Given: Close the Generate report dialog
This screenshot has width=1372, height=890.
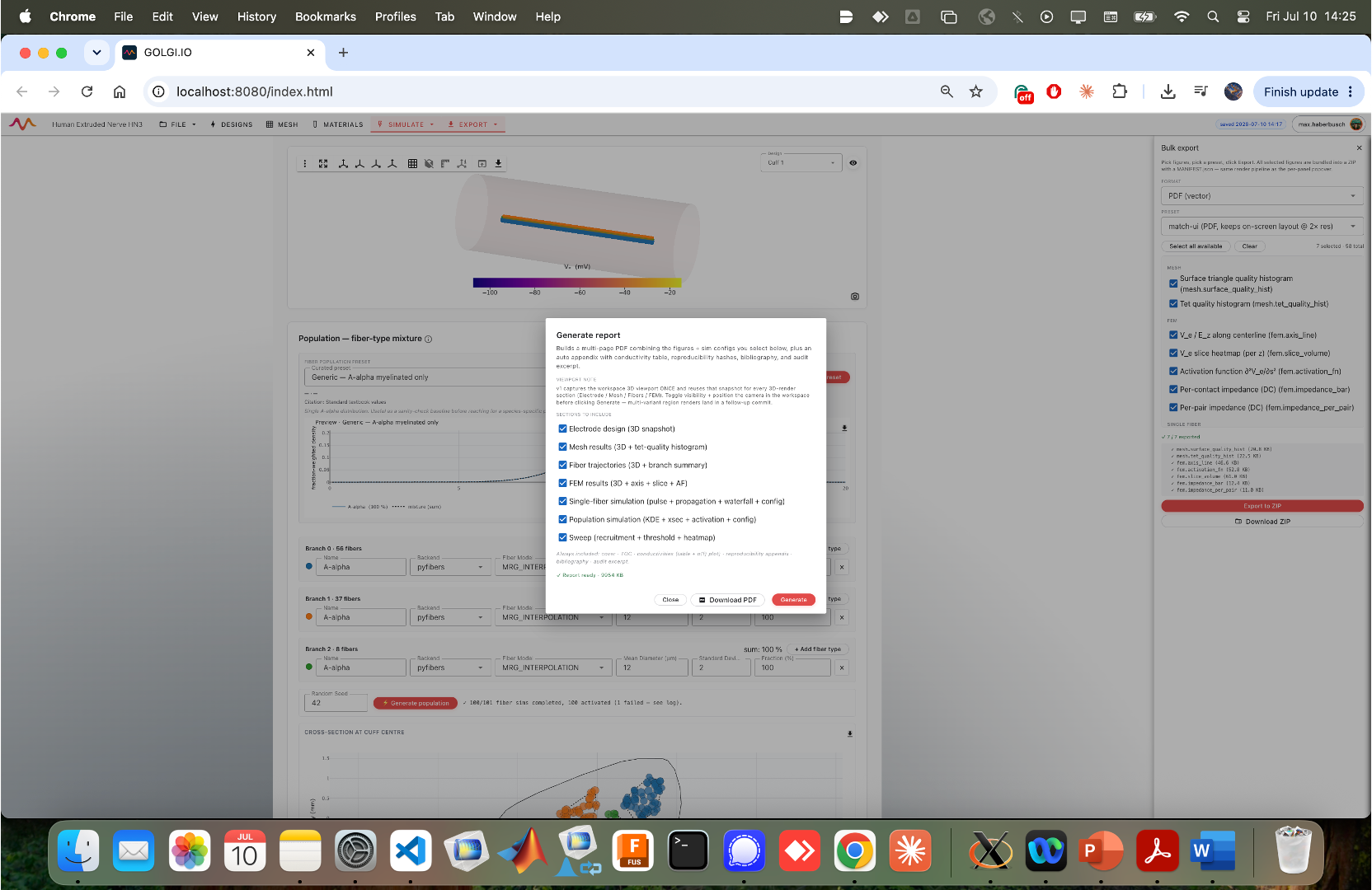Looking at the screenshot, I should (670, 600).
